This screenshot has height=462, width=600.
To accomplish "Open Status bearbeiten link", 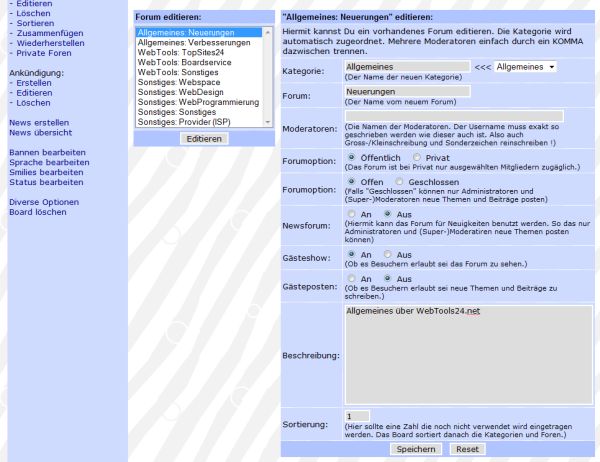I will point(46,183).
